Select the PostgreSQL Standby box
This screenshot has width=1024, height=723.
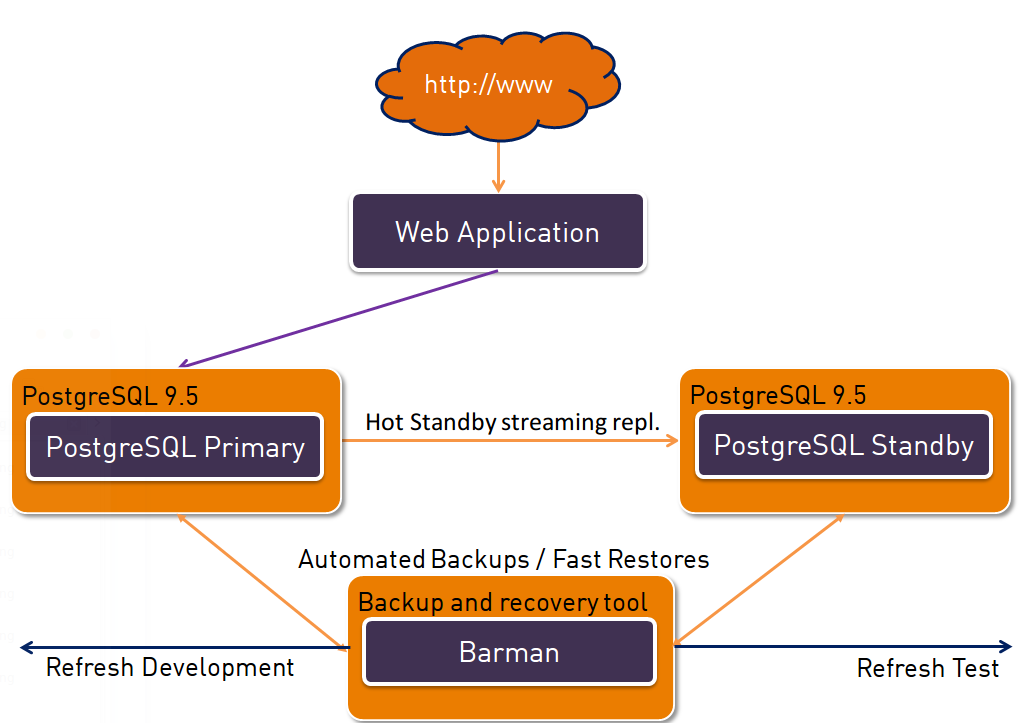(843, 444)
